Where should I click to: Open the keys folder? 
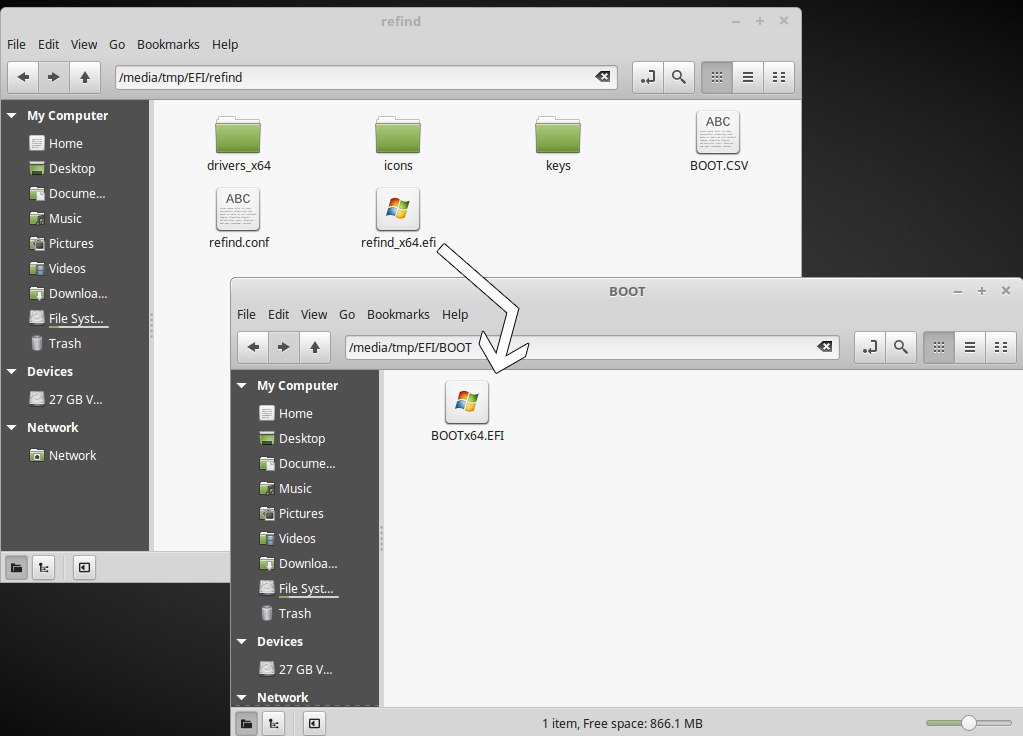(558, 144)
